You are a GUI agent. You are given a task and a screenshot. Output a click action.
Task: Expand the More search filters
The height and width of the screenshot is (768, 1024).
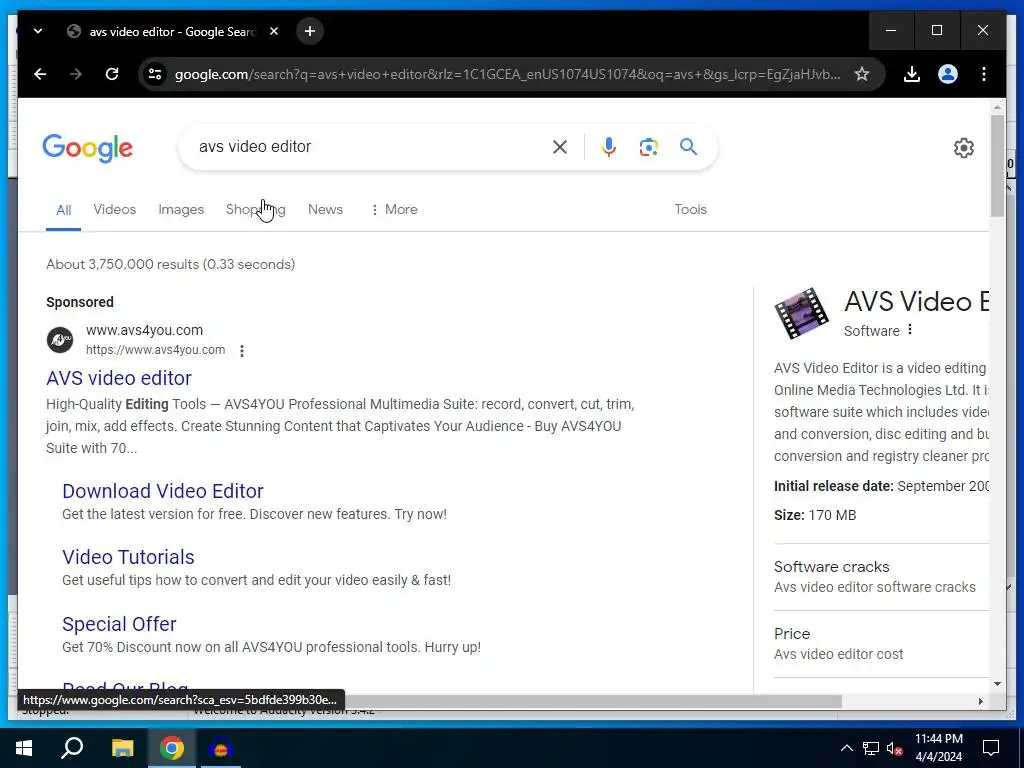click(x=394, y=210)
